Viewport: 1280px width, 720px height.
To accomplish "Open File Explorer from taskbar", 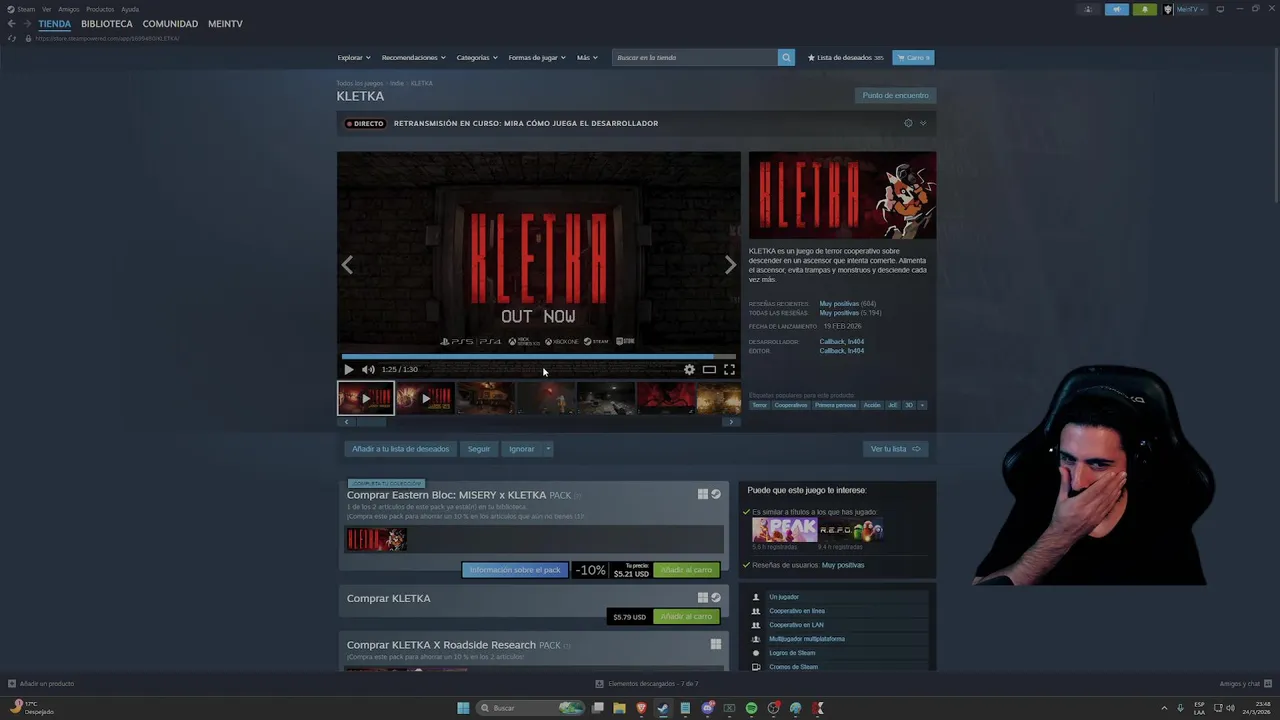I will click(619, 708).
